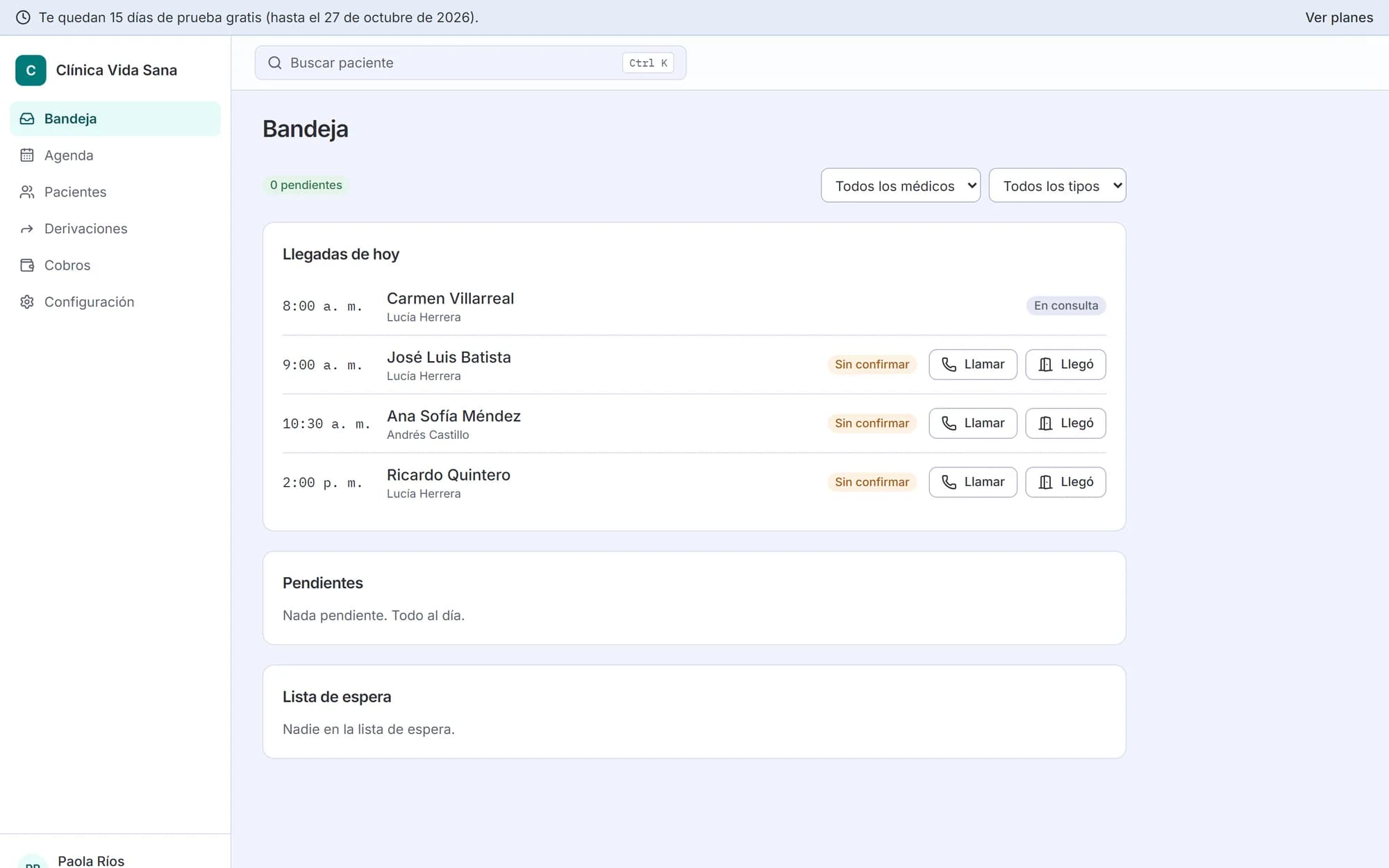Click the Clínica Vida Sana logo icon
The height and width of the screenshot is (868, 1389).
click(31, 70)
